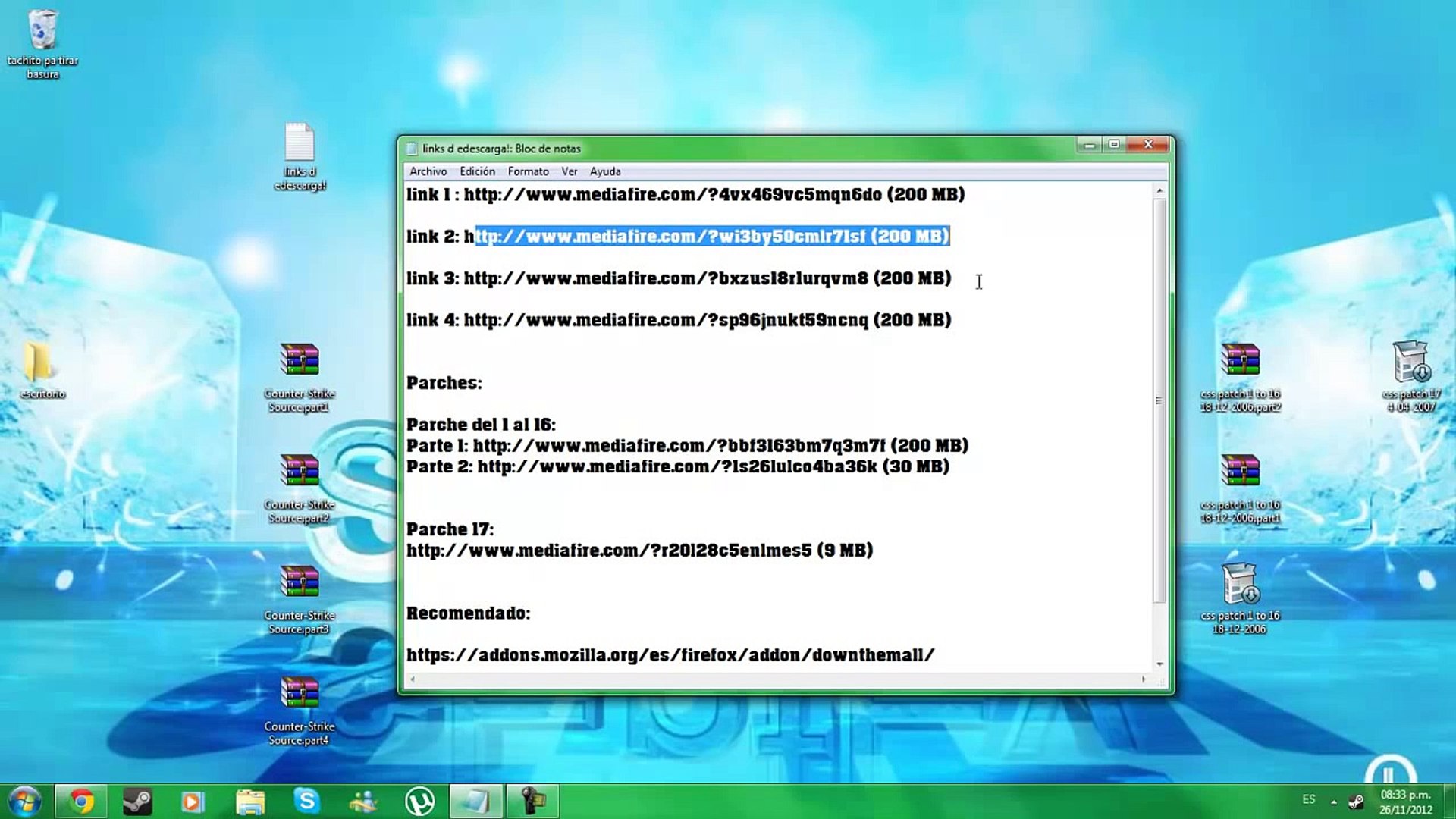Open the Archivo menu

(x=428, y=171)
